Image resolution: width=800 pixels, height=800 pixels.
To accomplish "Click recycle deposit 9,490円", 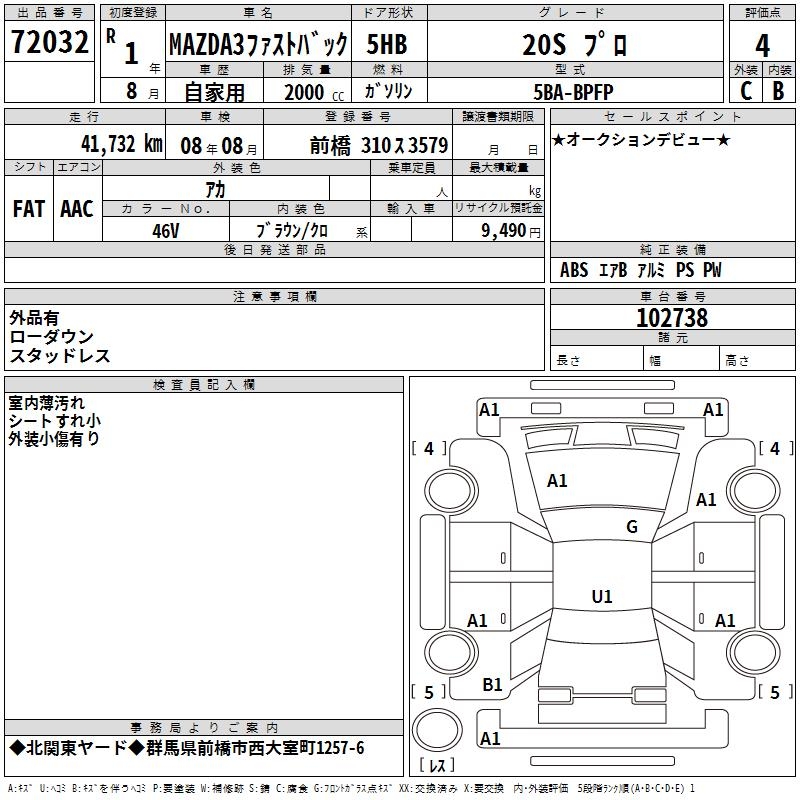I will click(511, 231).
